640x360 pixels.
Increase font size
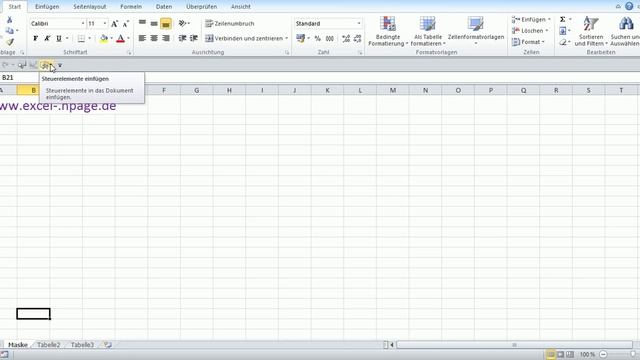115,24
